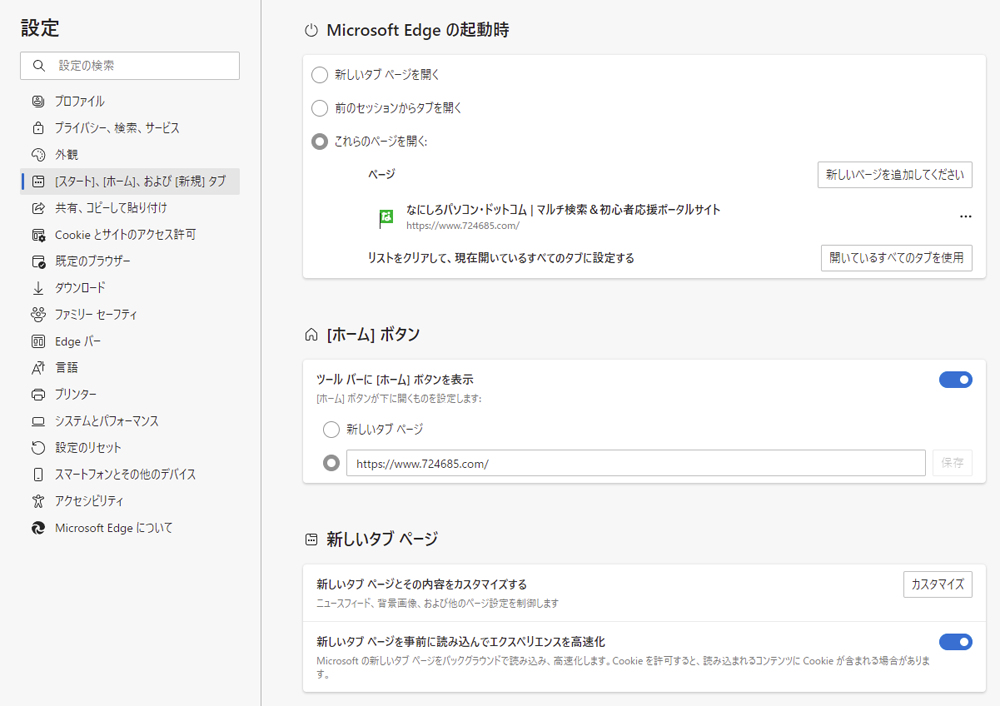Click the profile icon in the sidebar
This screenshot has height=706, width=1000.
click(38, 101)
